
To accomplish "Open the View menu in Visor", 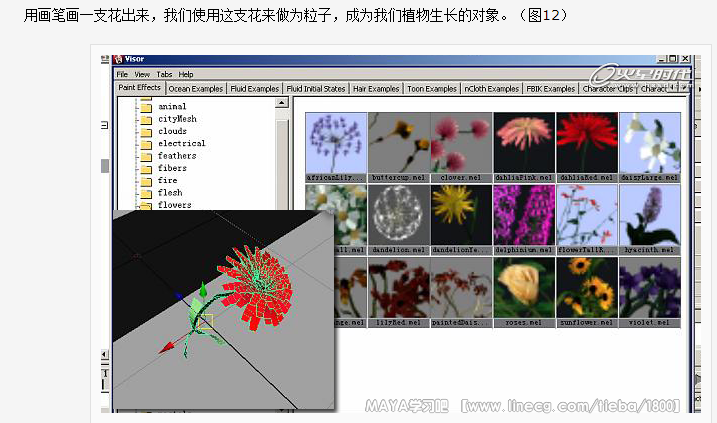I will click(142, 74).
